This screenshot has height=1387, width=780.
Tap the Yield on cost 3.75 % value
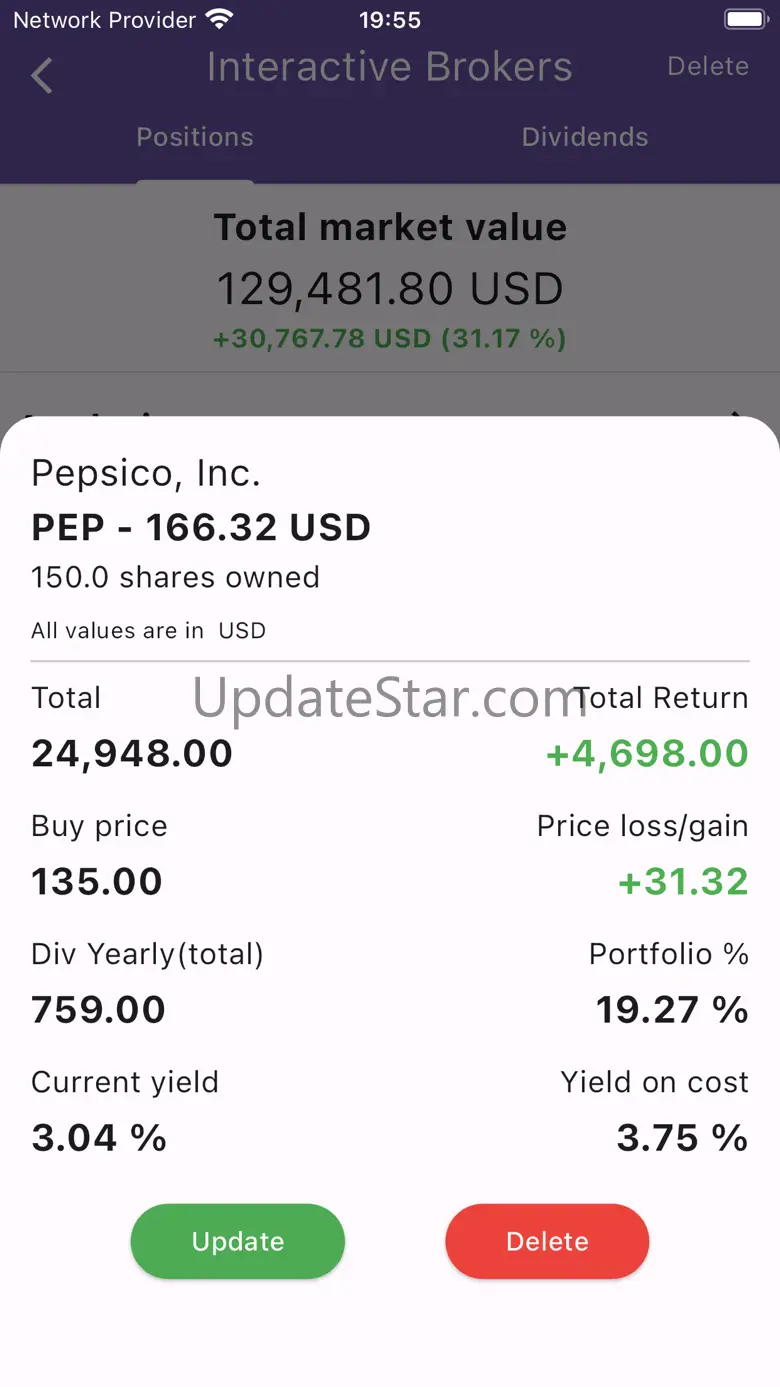pyautogui.click(x=682, y=1137)
